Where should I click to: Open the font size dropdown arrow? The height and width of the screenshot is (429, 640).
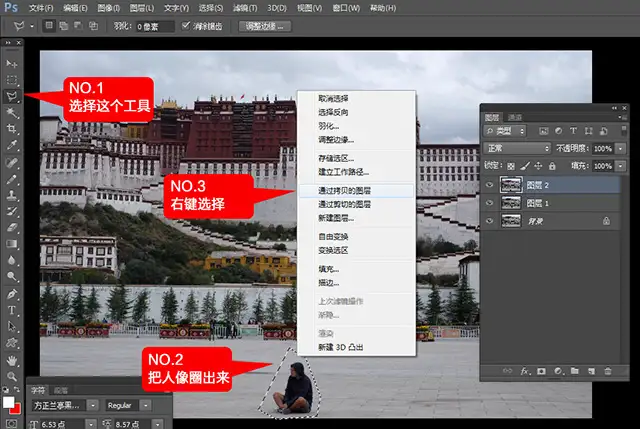click(91, 425)
